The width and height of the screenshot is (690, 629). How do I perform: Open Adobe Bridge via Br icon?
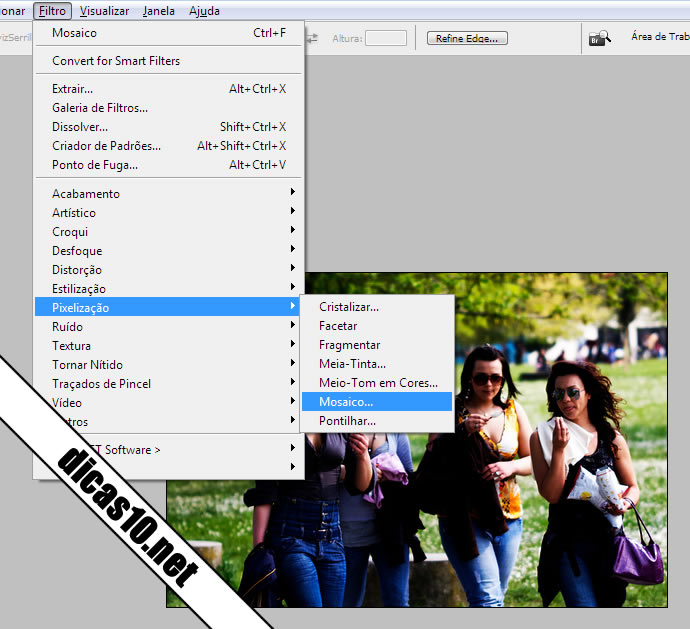point(599,38)
